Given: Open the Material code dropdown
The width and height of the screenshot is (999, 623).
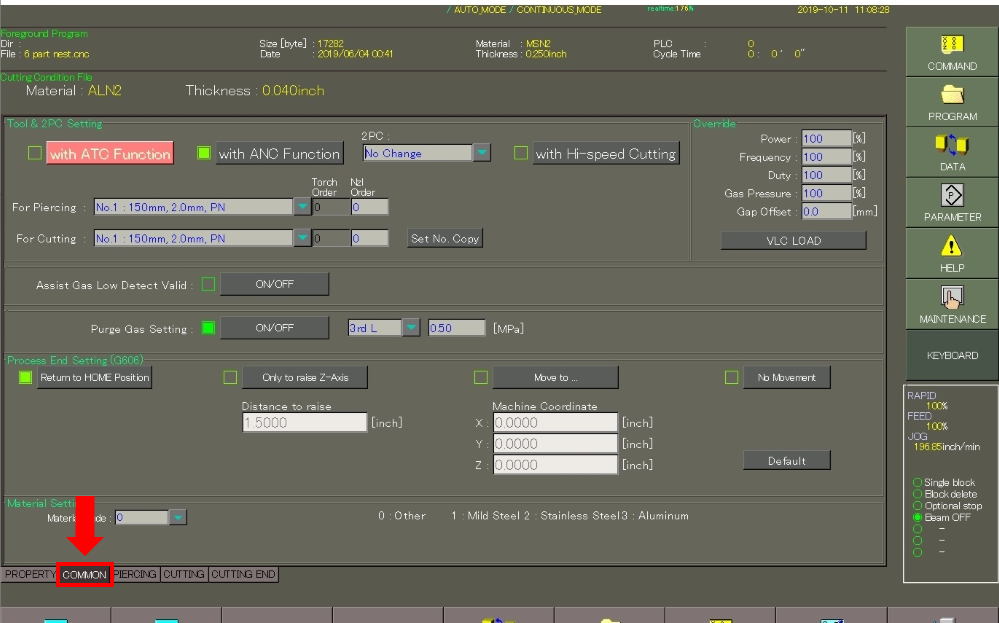Looking at the screenshot, I should (x=177, y=517).
